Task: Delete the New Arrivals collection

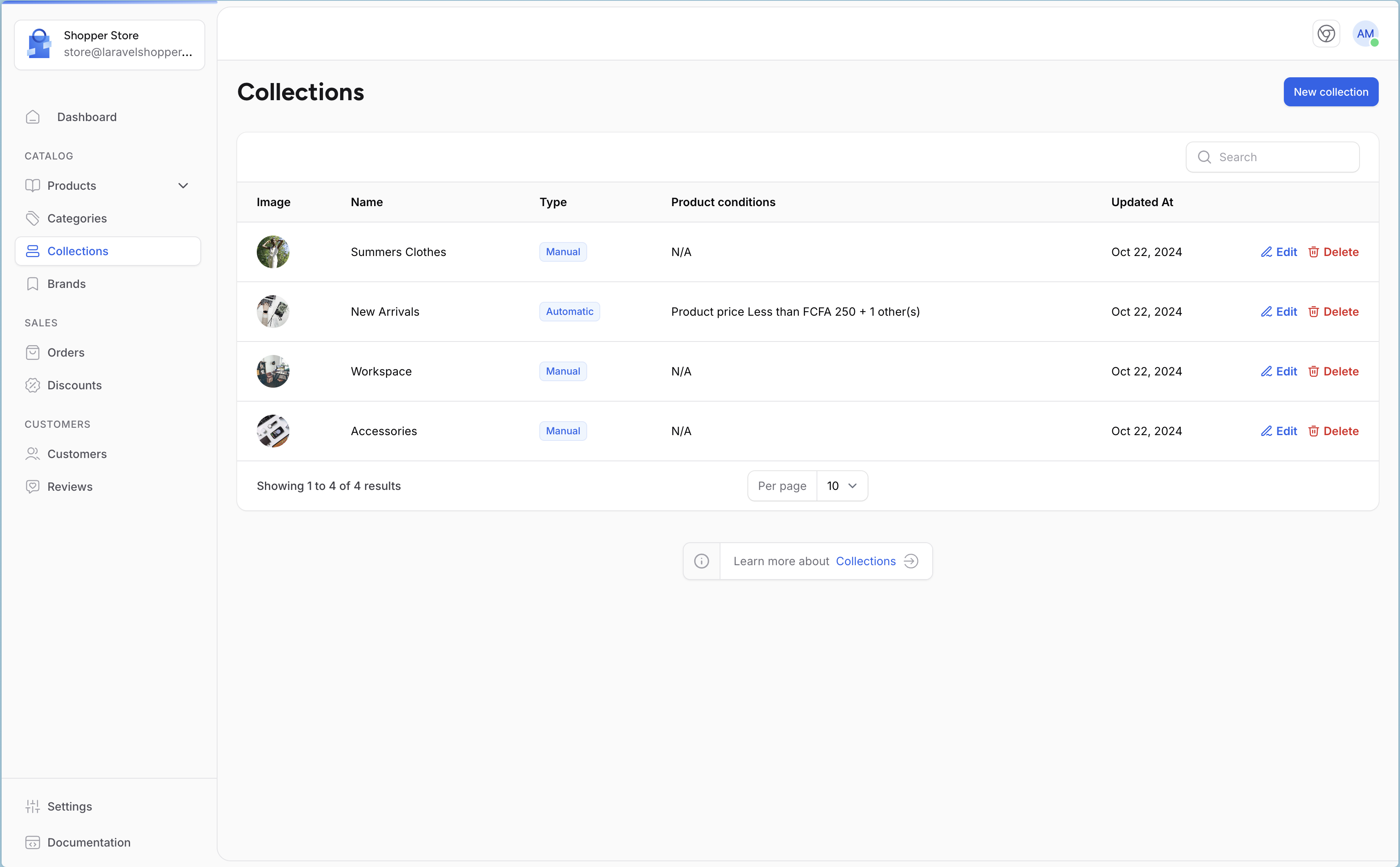Action: coord(1333,312)
